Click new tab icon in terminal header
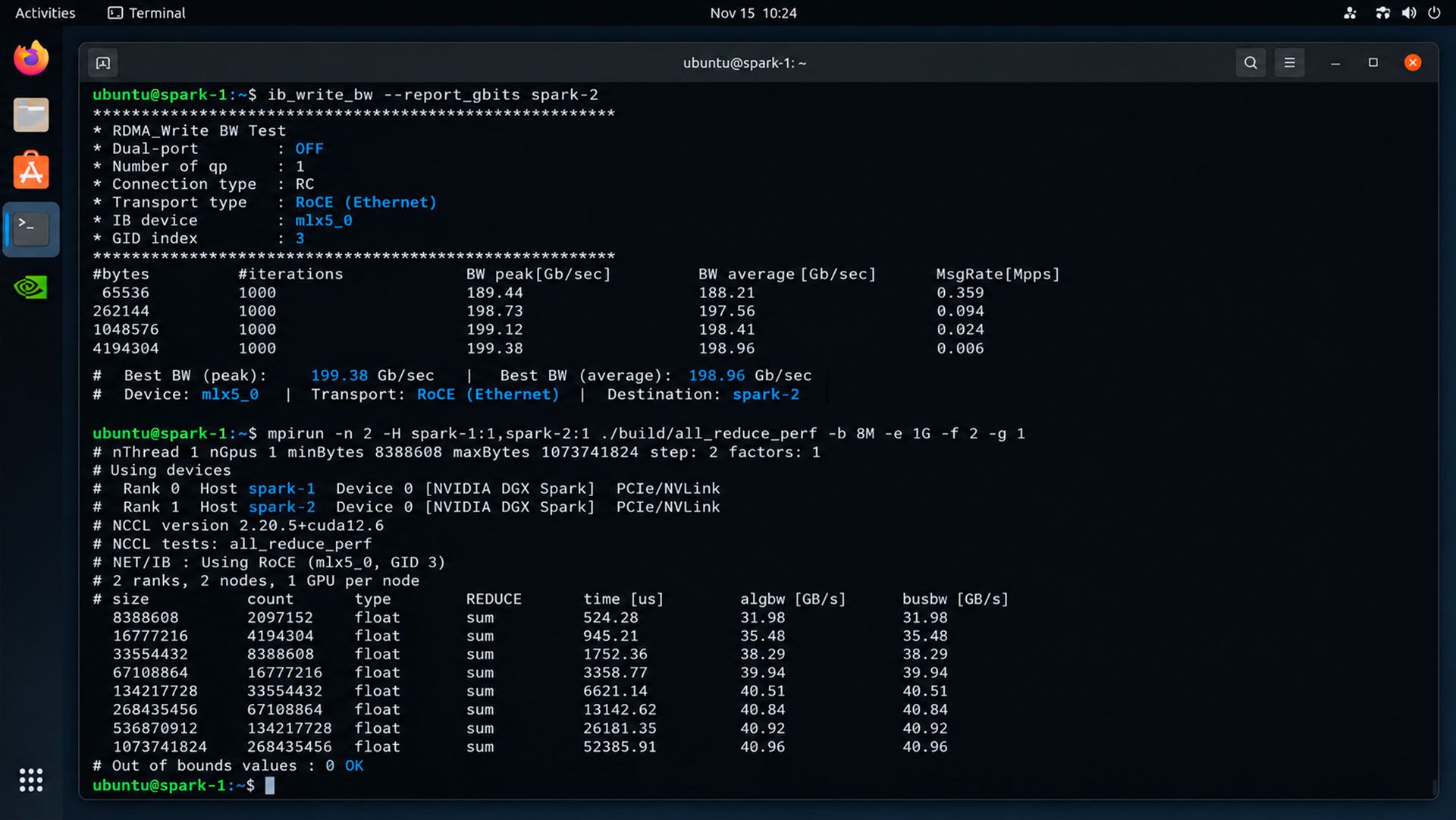Screen dimensions: 1456x820 (103, 63)
